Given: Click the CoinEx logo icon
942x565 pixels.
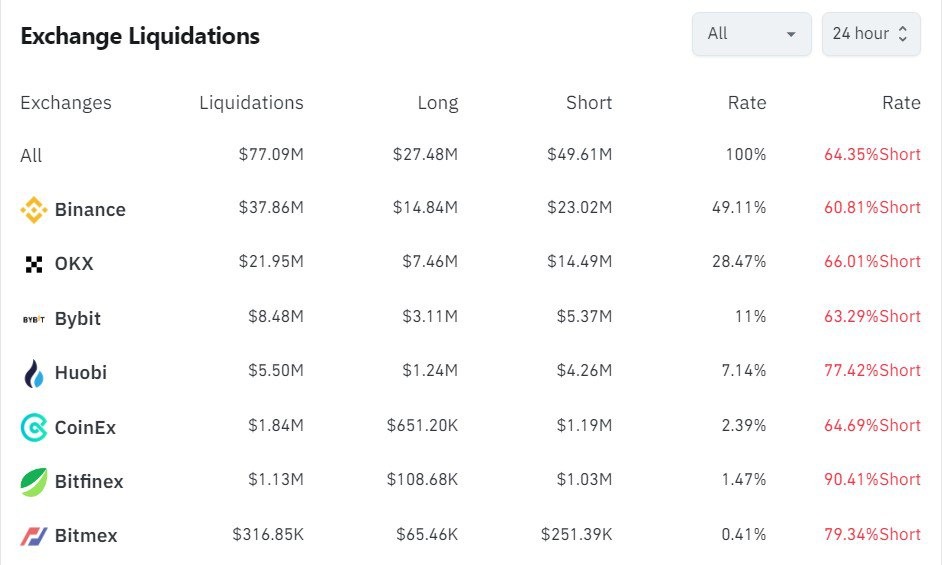Looking at the screenshot, I should point(34,428).
